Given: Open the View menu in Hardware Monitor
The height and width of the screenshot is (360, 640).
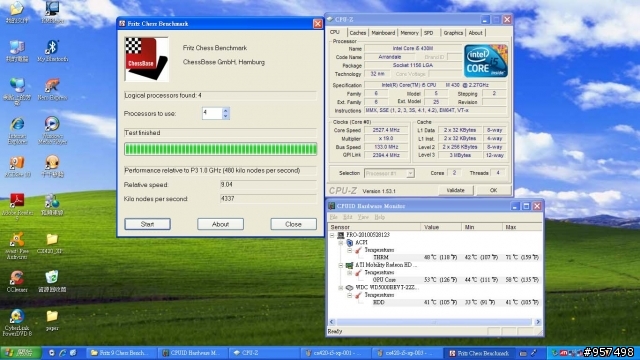Looking at the screenshot, I should click(363, 217).
